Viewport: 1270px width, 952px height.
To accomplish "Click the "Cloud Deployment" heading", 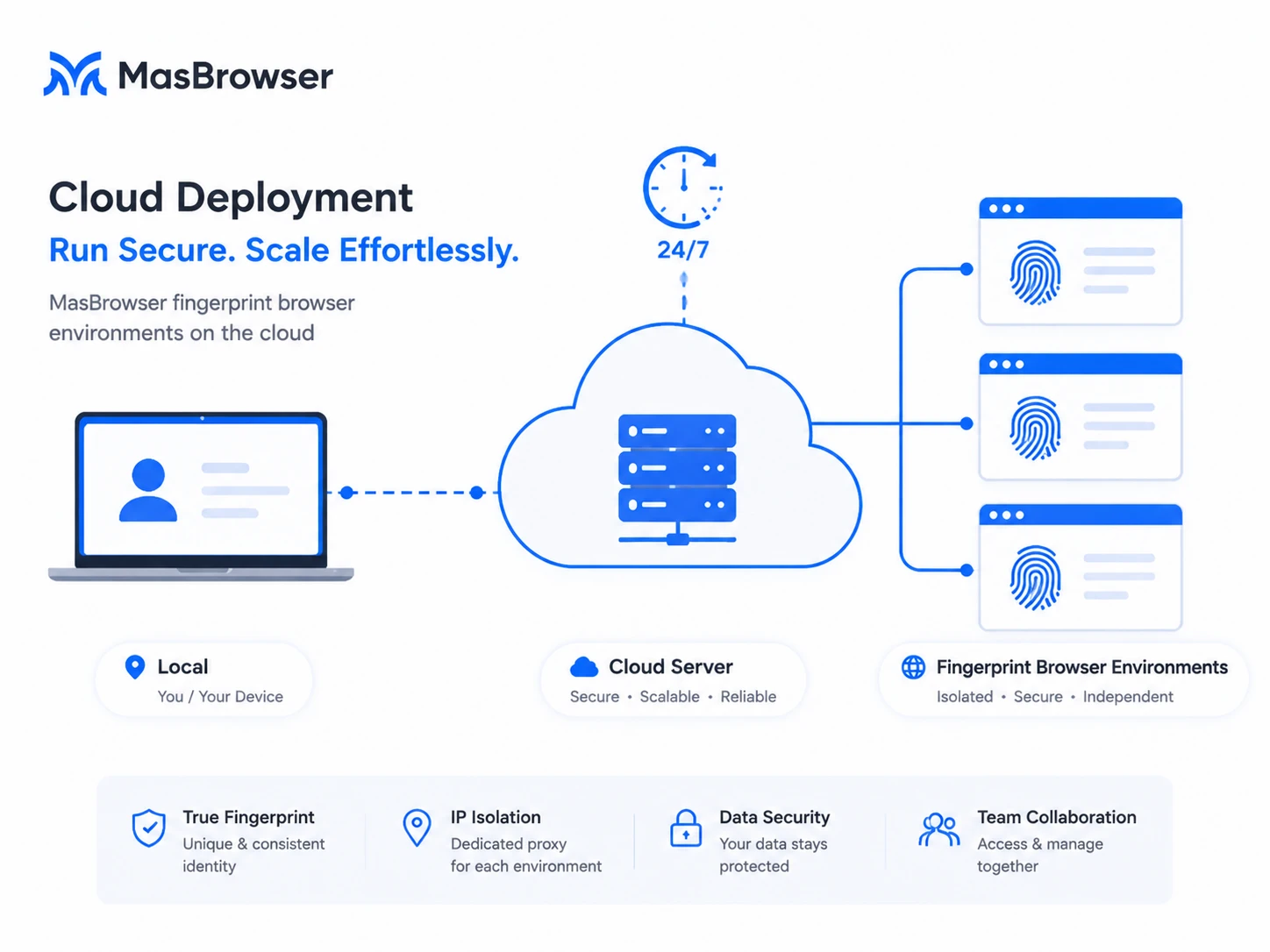I will 231,197.
